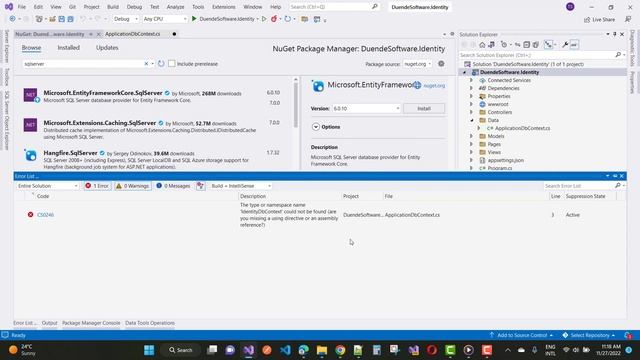Viewport: 640px width, 360px height.
Task: Open error code CS0246 link
Action: click(x=45, y=215)
